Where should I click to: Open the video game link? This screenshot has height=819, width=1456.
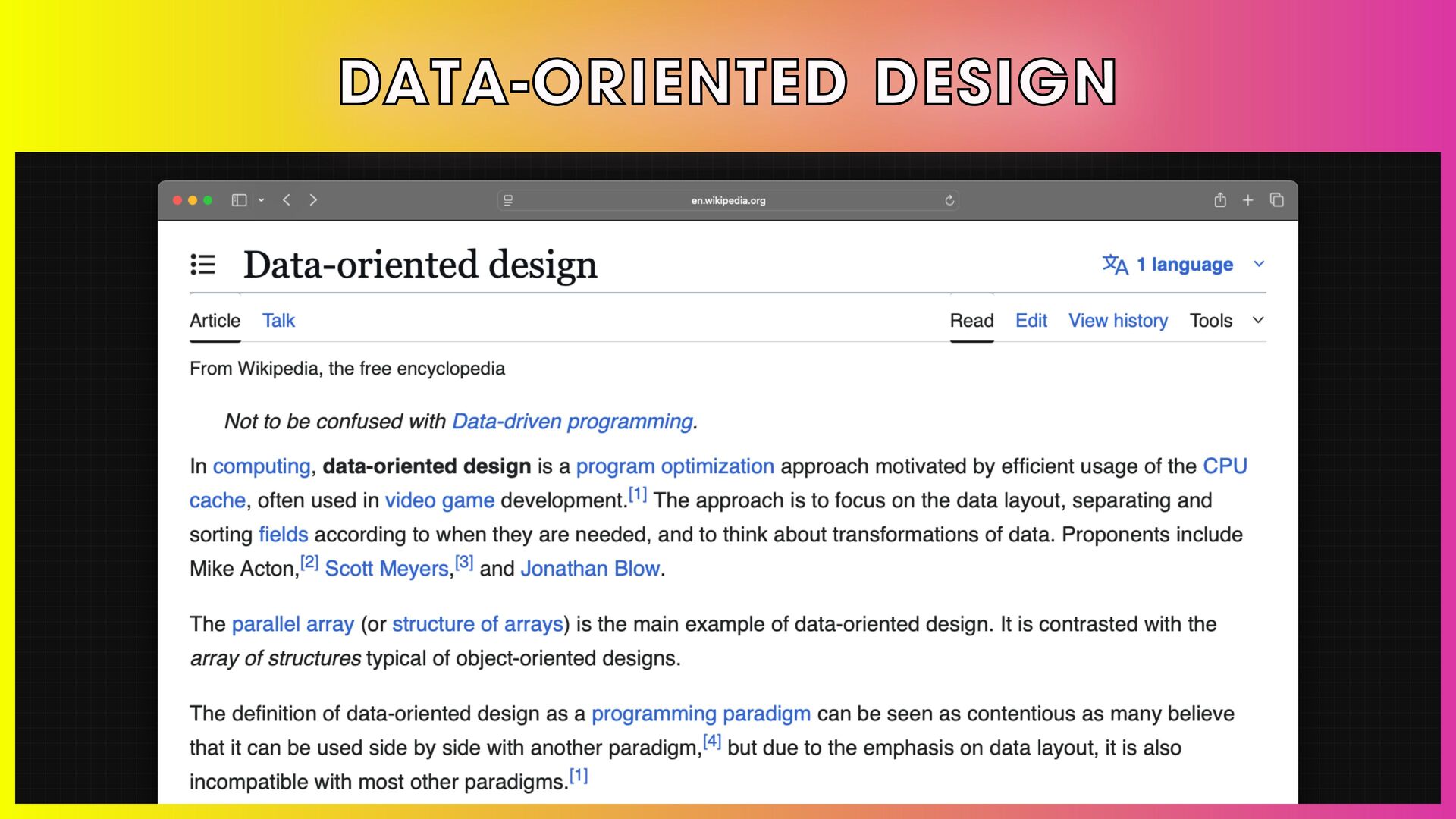pyautogui.click(x=440, y=500)
